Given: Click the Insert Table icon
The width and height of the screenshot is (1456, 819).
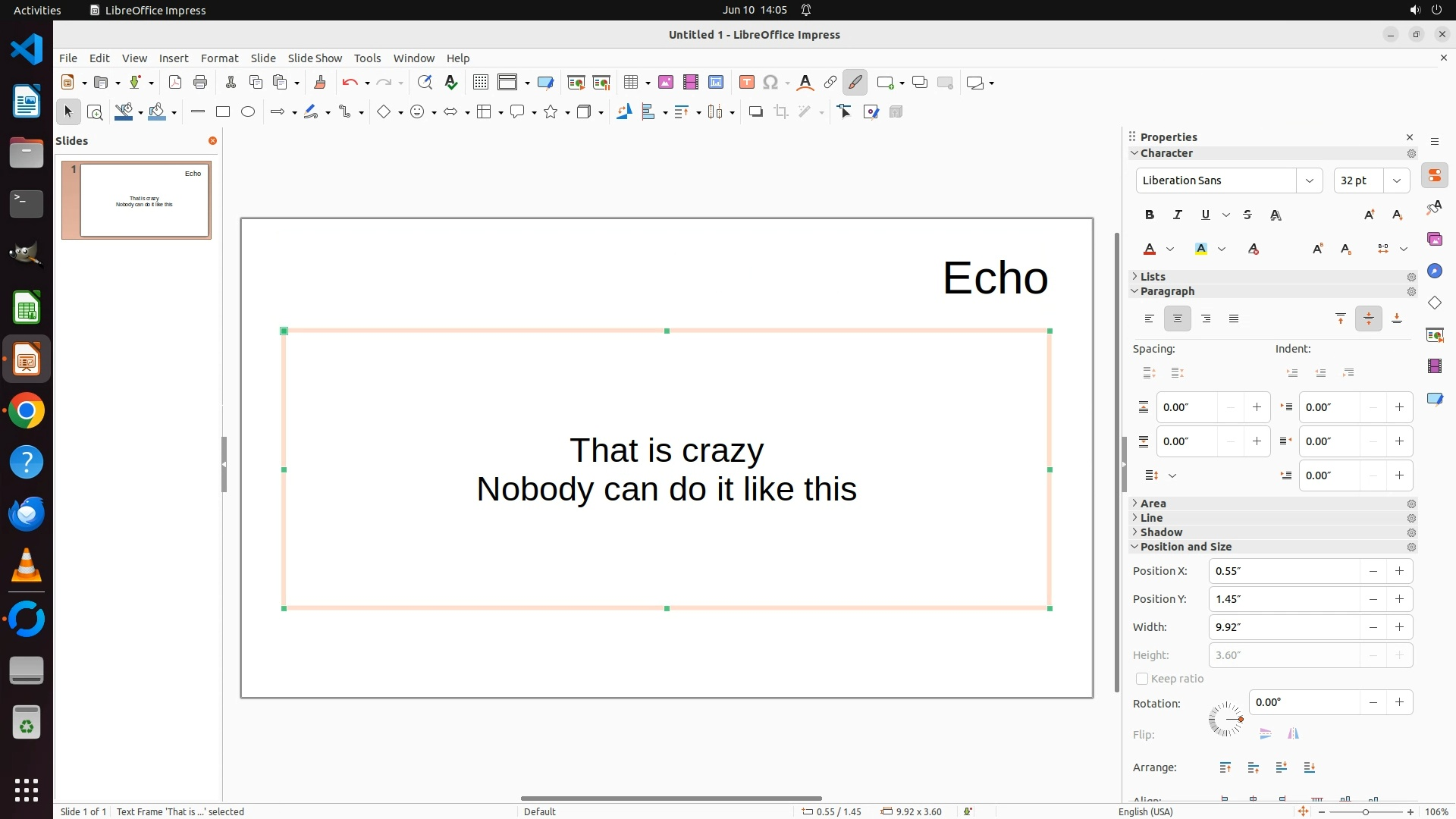Looking at the screenshot, I should [x=630, y=83].
